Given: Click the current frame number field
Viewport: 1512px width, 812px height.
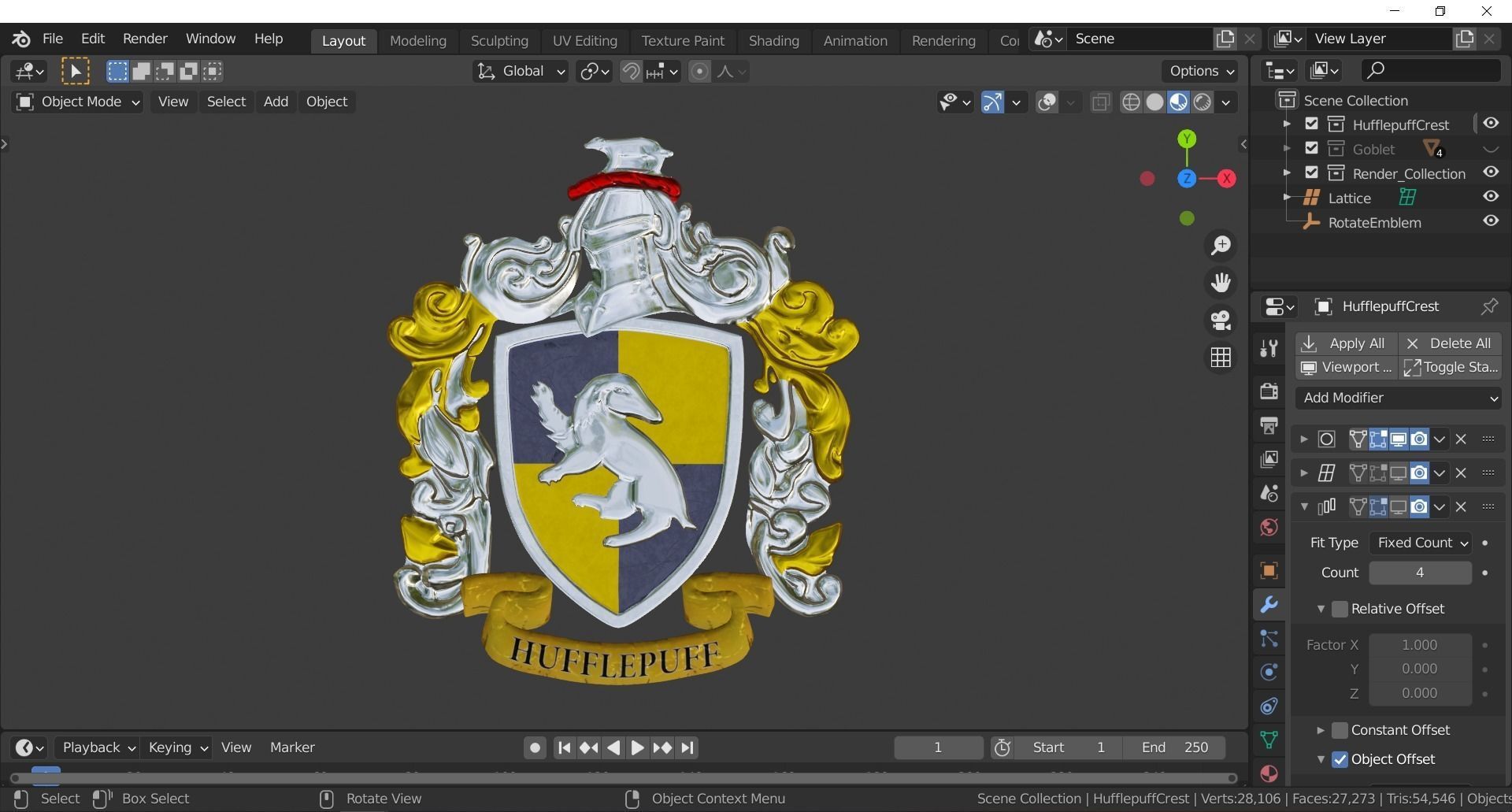Looking at the screenshot, I should pyautogui.click(x=938, y=747).
